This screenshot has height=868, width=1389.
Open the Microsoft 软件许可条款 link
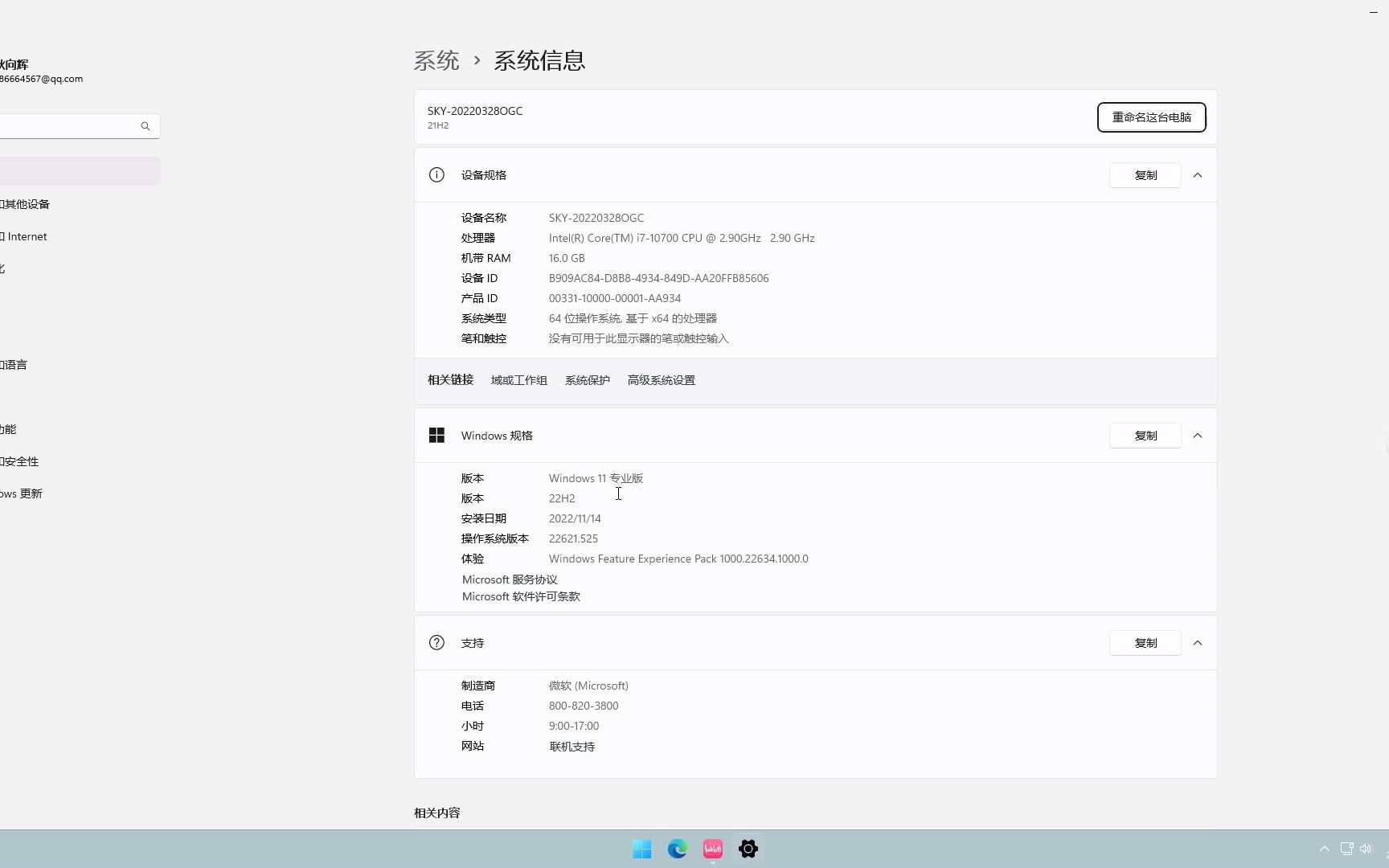tap(520, 596)
